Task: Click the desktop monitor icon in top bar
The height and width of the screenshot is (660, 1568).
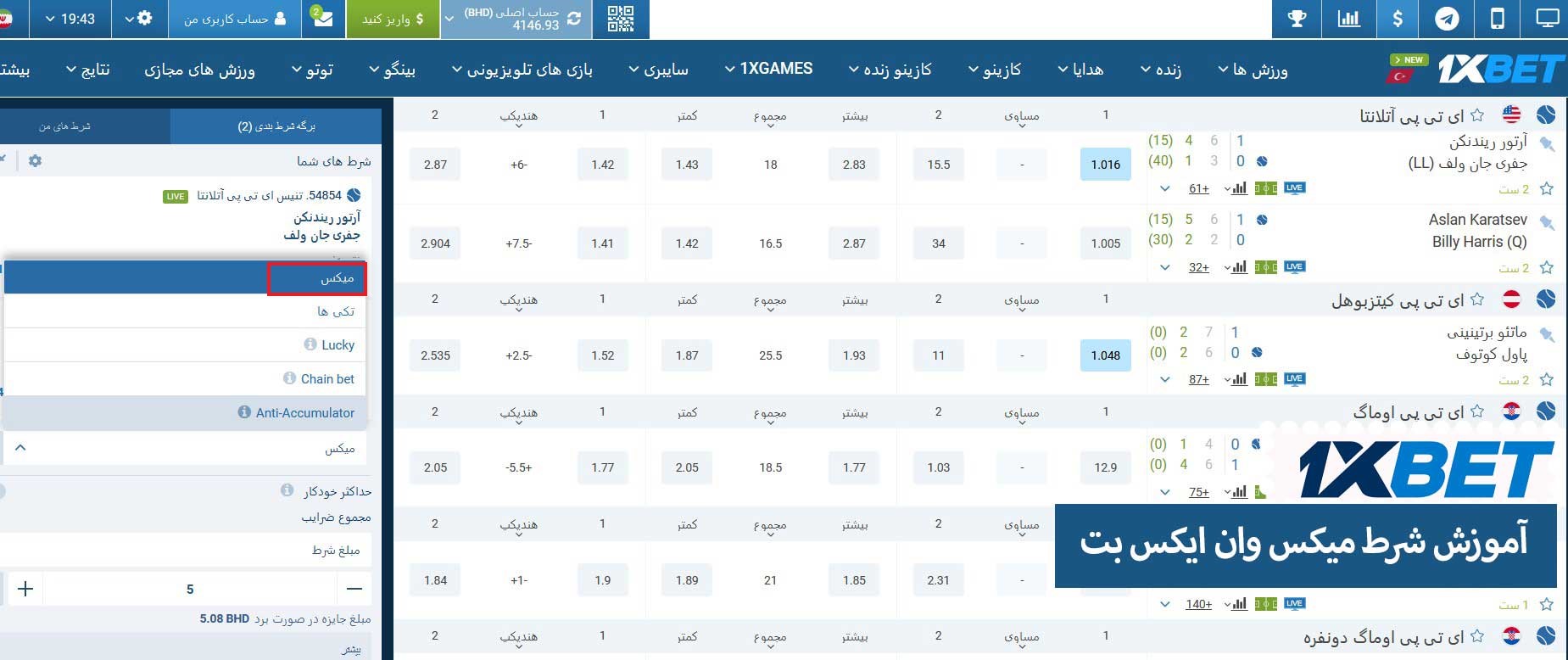Action: (x=1547, y=19)
